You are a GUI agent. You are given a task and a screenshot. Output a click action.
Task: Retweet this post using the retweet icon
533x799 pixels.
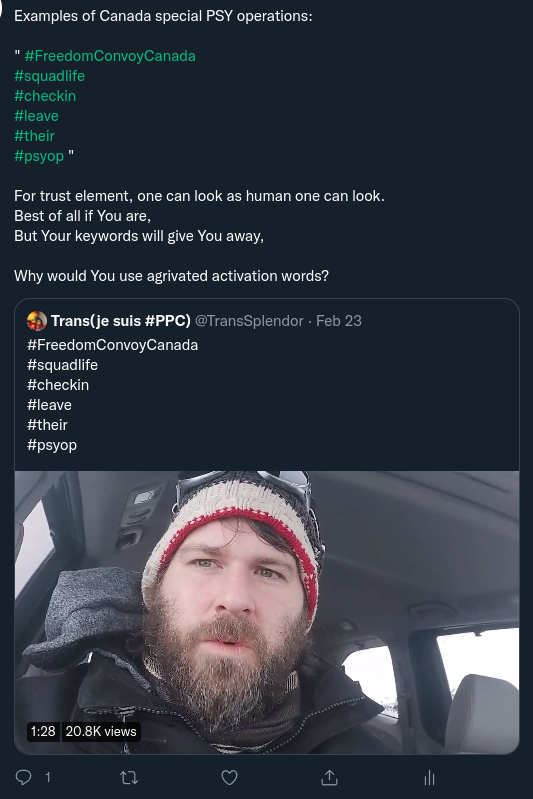point(129,778)
